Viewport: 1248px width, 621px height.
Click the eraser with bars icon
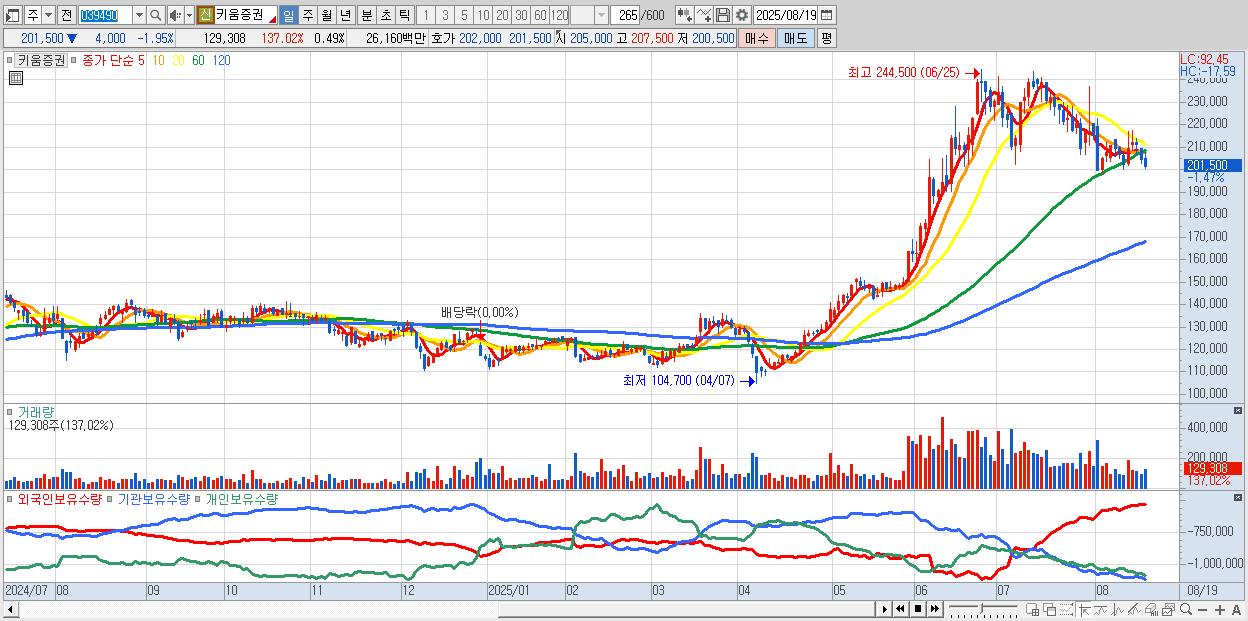[x=1151, y=609]
